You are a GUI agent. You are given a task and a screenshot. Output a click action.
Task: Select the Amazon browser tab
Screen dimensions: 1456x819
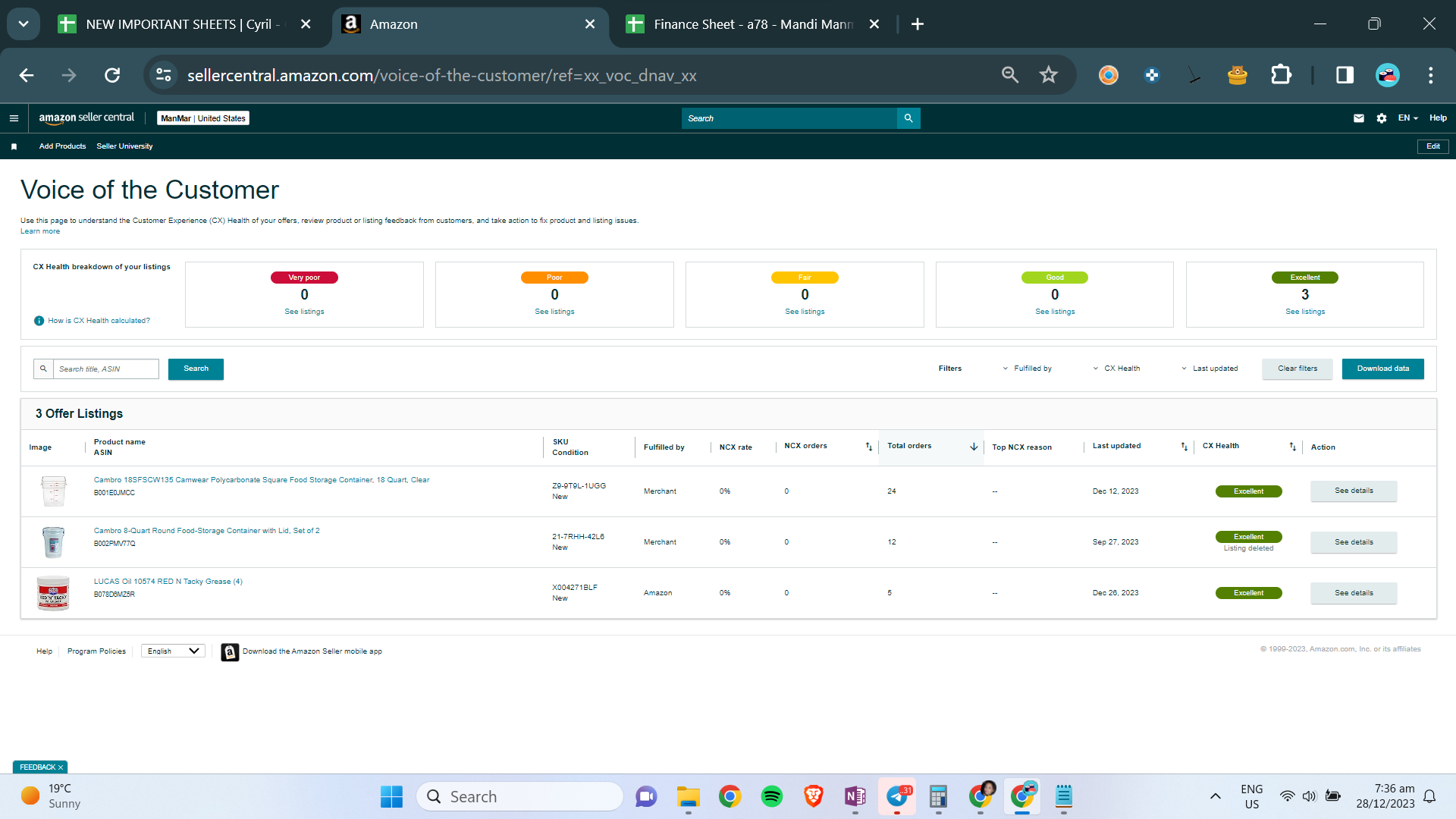[471, 24]
